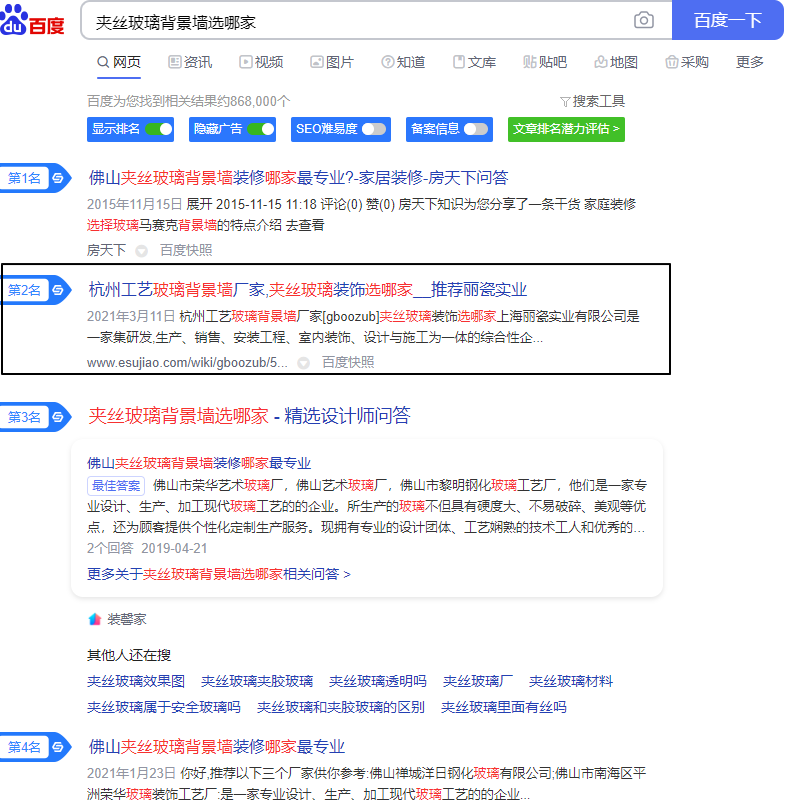Open the 图片 tab
The width and height of the screenshot is (800, 800).
click(x=332, y=62)
